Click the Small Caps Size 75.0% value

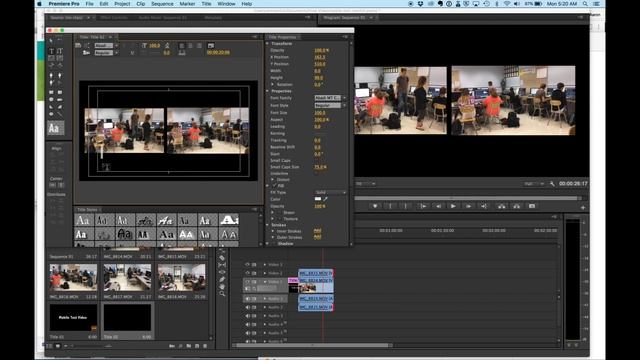point(321,167)
